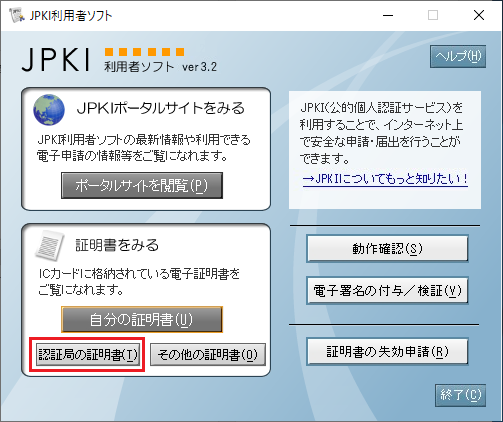This screenshot has height=422, width=503.
Task: Exit using the 終了(C) button
Action: pyautogui.click(x=460, y=395)
